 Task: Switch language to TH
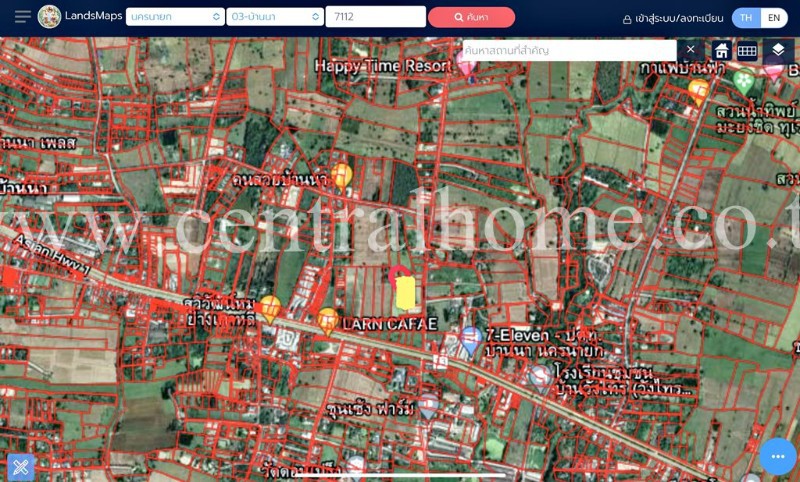(746, 17)
